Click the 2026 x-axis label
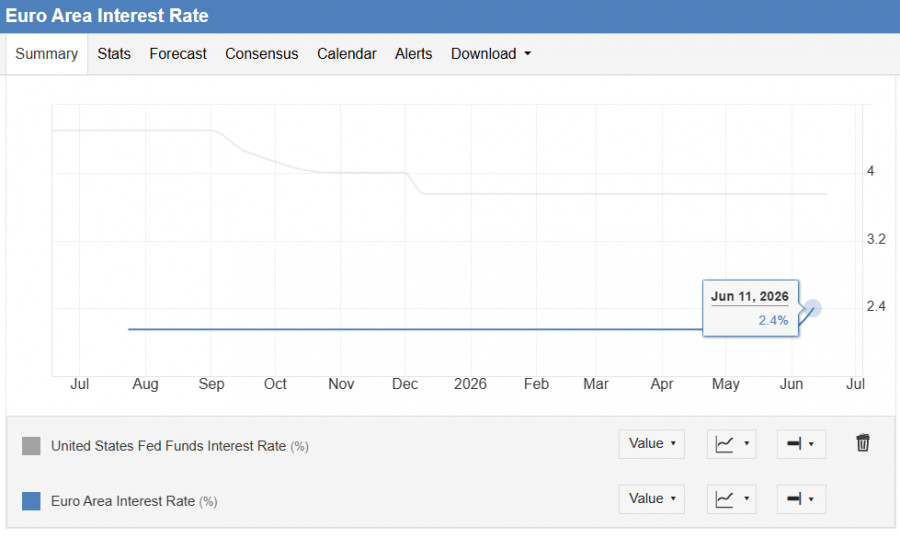The width and height of the screenshot is (900, 538). (x=470, y=384)
